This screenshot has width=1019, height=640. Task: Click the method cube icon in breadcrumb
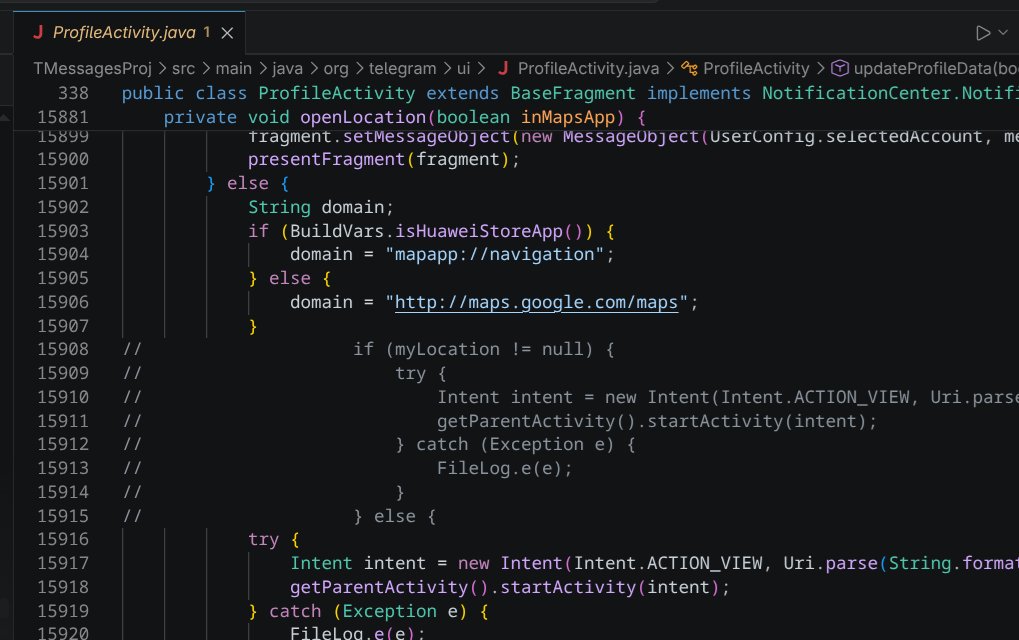[x=840, y=68]
